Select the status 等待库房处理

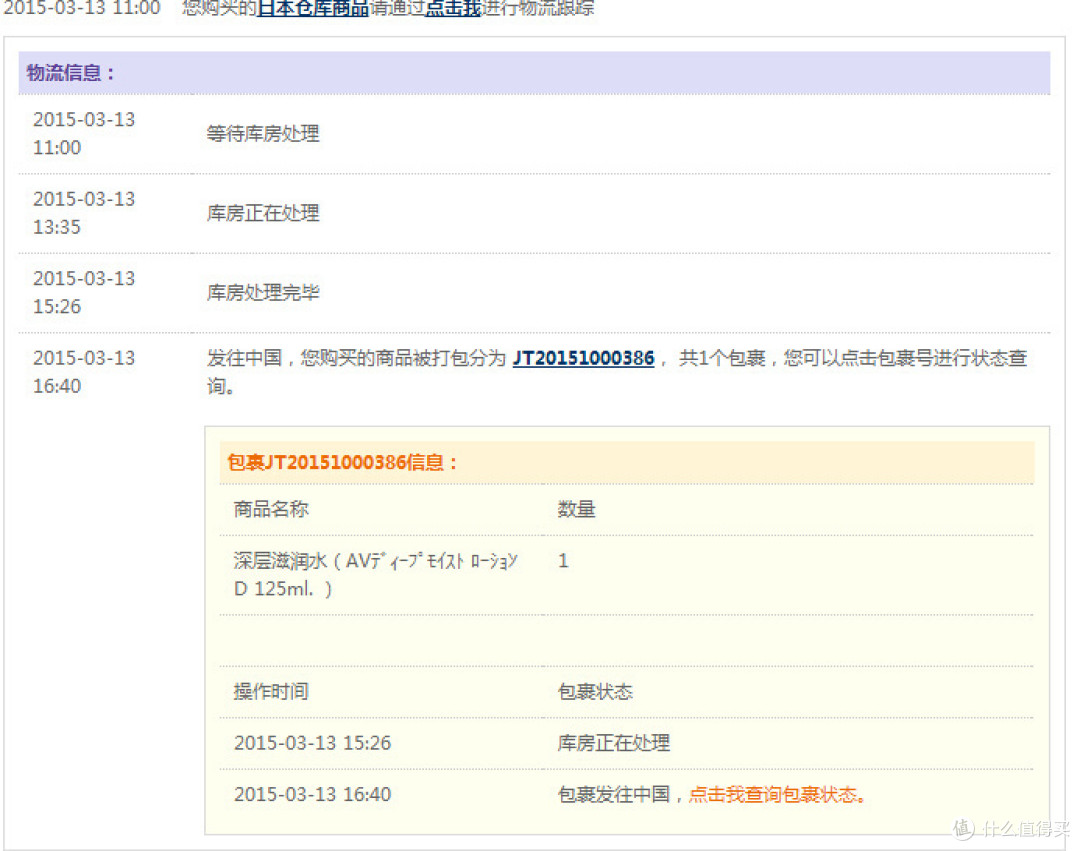[263, 134]
